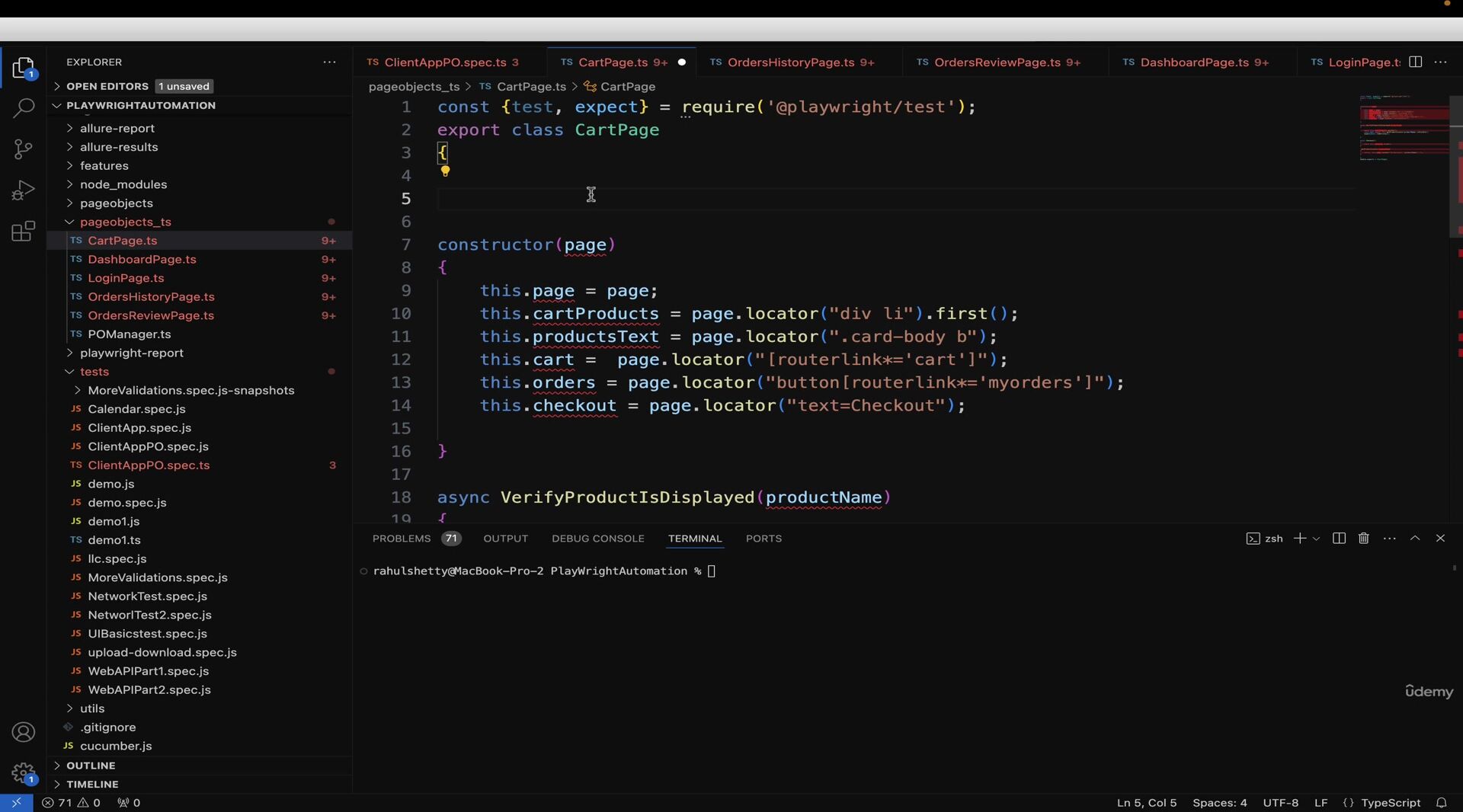Image resolution: width=1463 pixels, height=812 pixels.
Task: Open the Source Control view
Action: point(24,149)
